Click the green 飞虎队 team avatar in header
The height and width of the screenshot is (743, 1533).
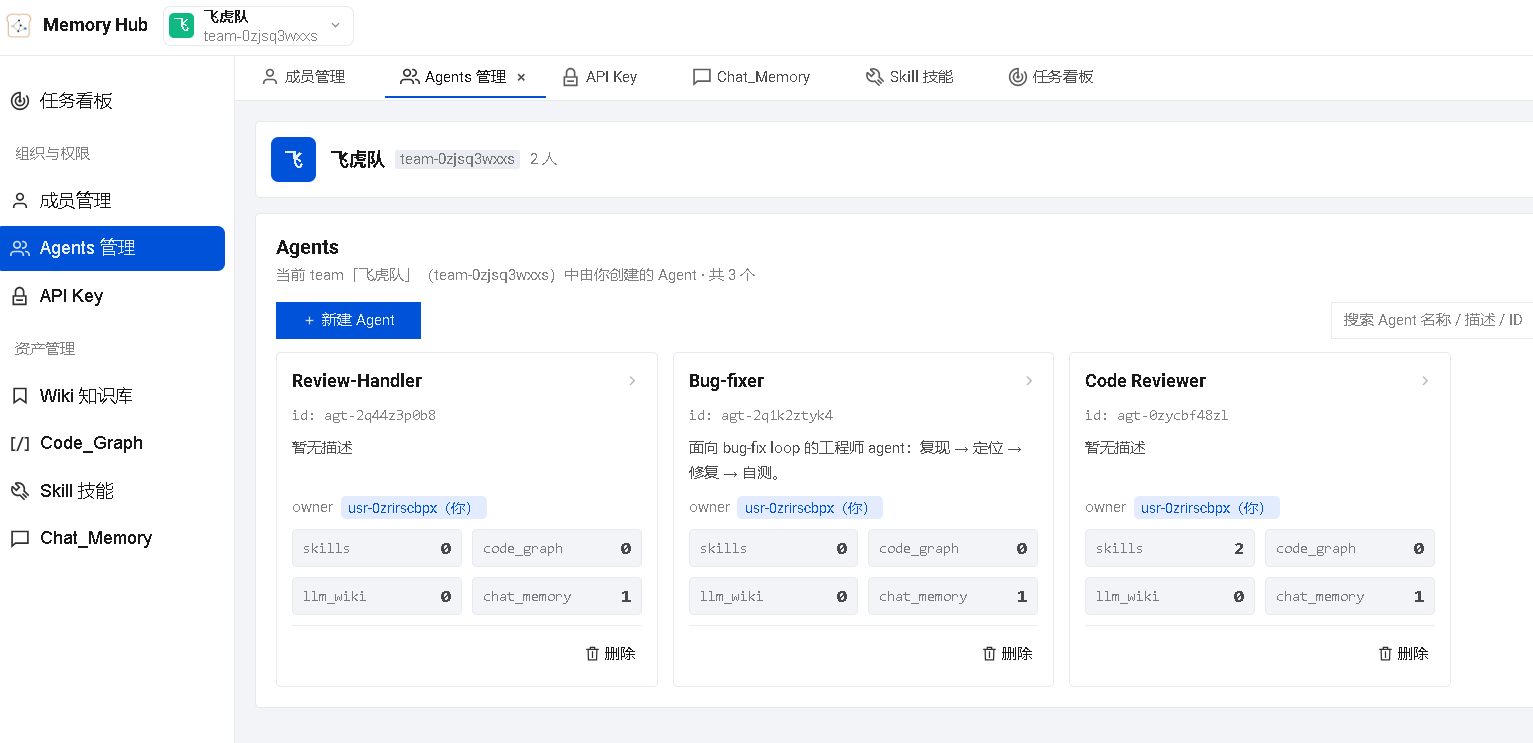[x=181, y=26]
